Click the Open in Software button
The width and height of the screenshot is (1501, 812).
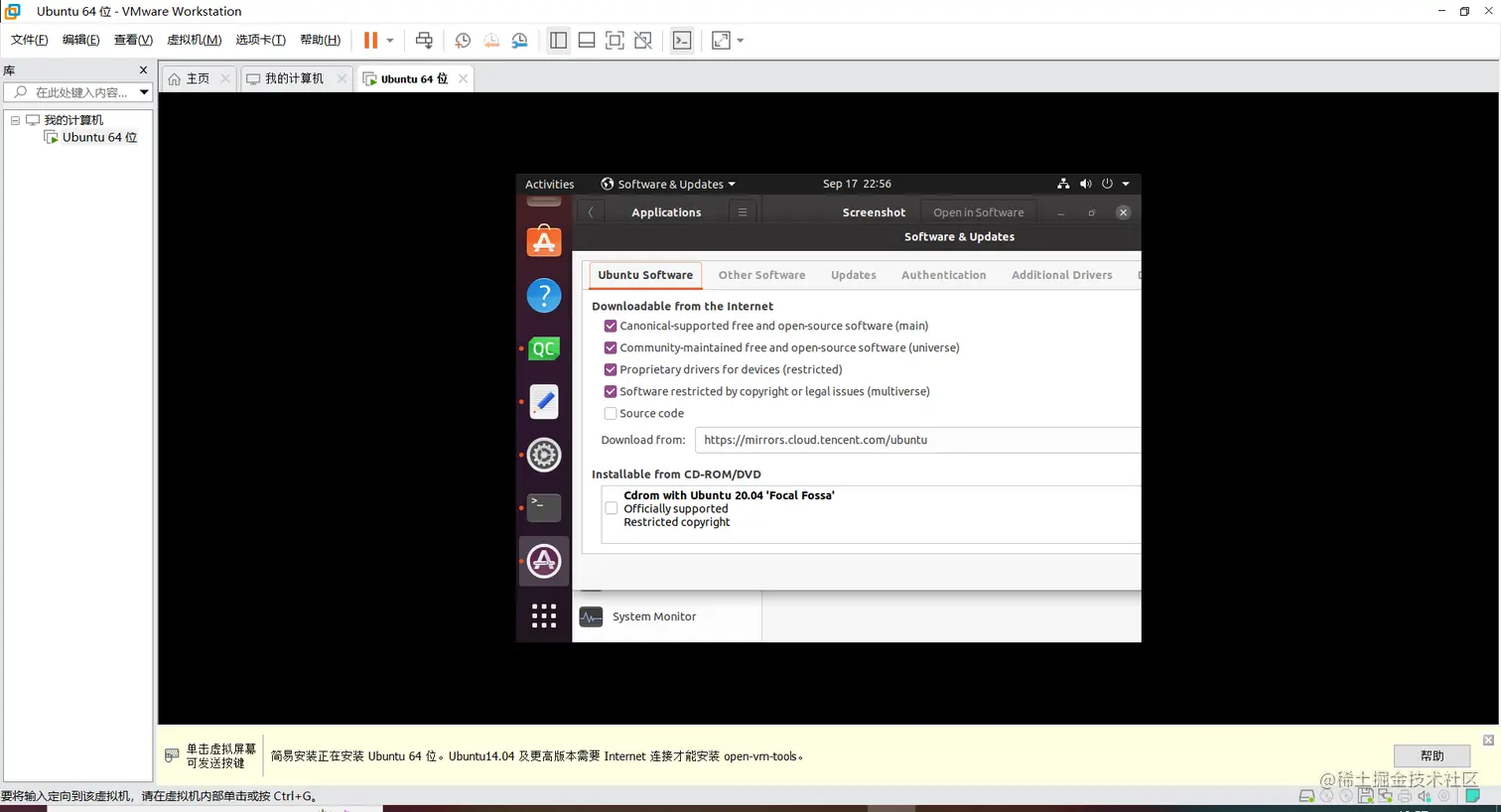pyautogui.click(x=978, y=212)
